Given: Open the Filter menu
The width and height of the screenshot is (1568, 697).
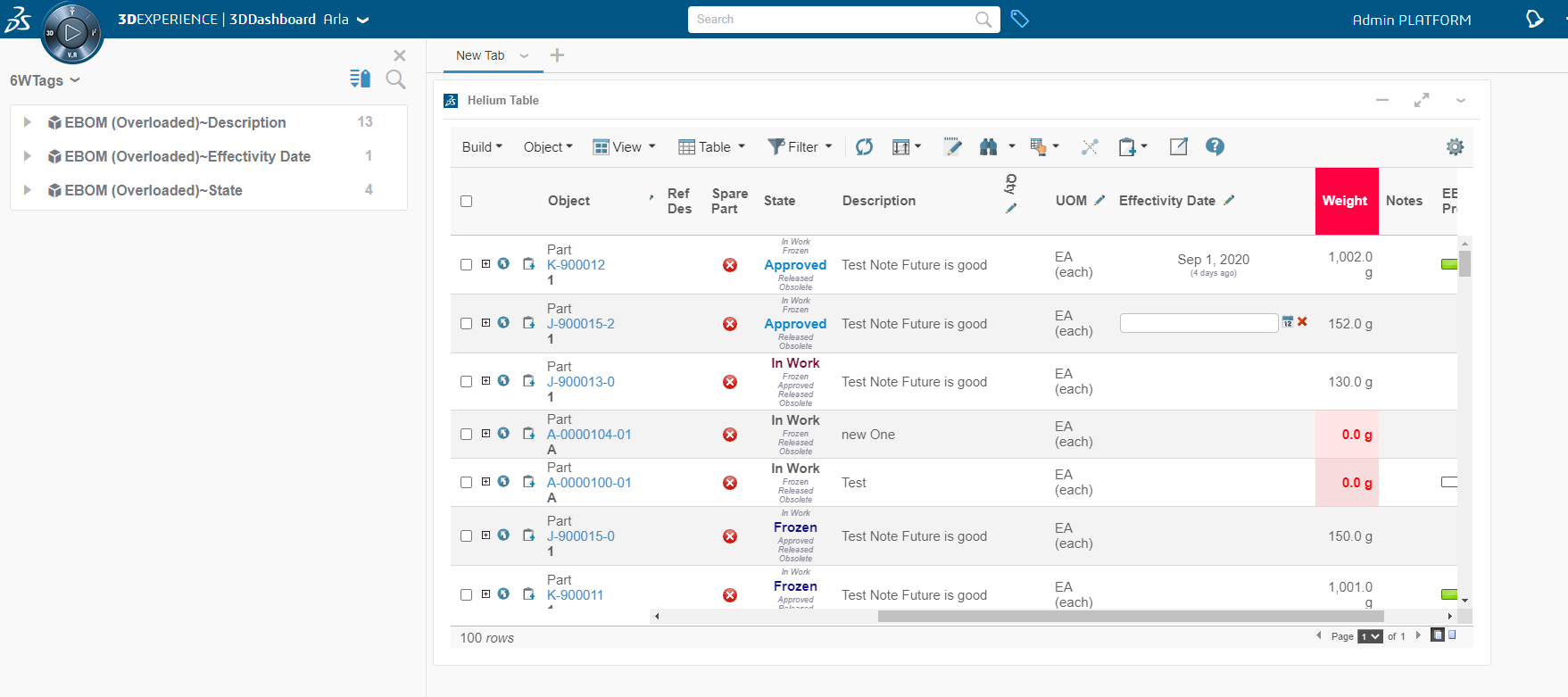Looking at the screenshot, I should point(801,147).
